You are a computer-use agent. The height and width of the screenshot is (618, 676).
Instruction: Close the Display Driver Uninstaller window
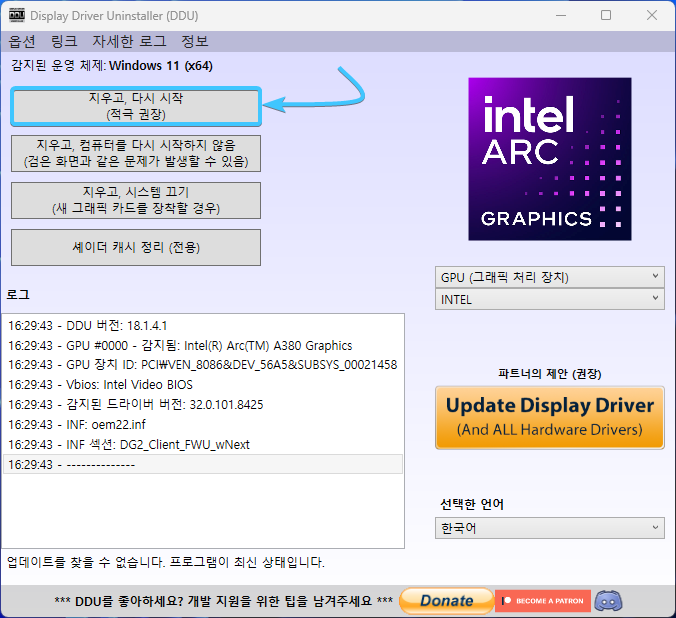tap(651, 16)
